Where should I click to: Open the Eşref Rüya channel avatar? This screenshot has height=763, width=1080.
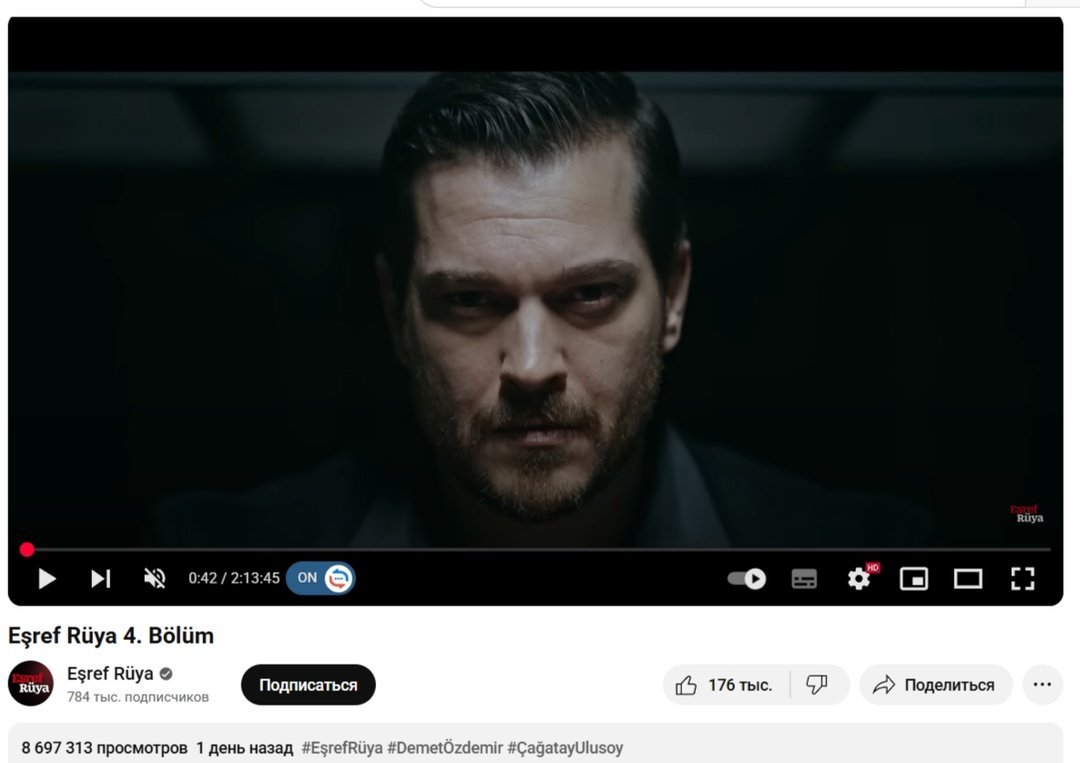(x=31, y=684)
